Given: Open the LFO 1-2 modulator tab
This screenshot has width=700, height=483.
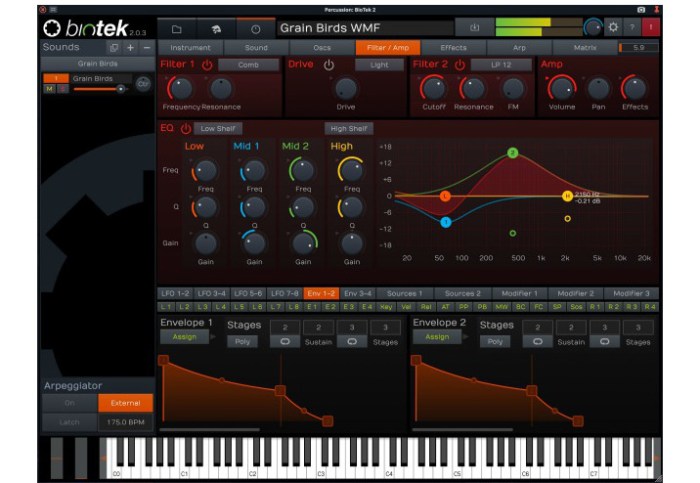Looking at the screenshot, I should 175,293.
